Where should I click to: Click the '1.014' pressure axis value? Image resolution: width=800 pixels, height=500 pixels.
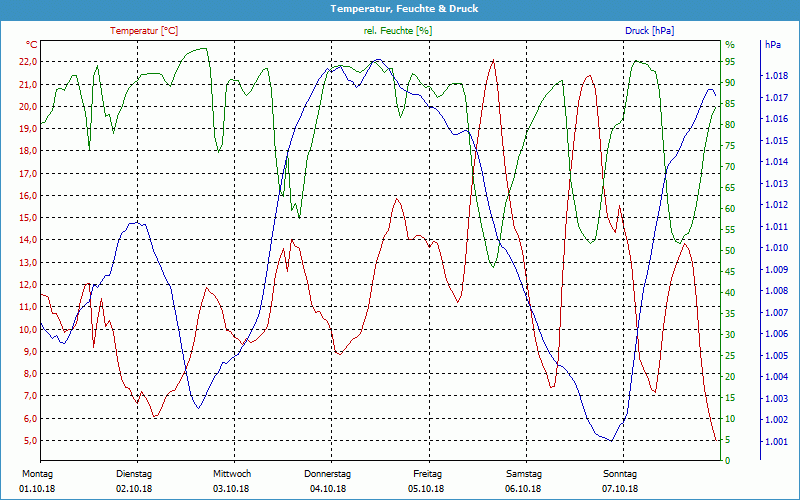point(777,162)
